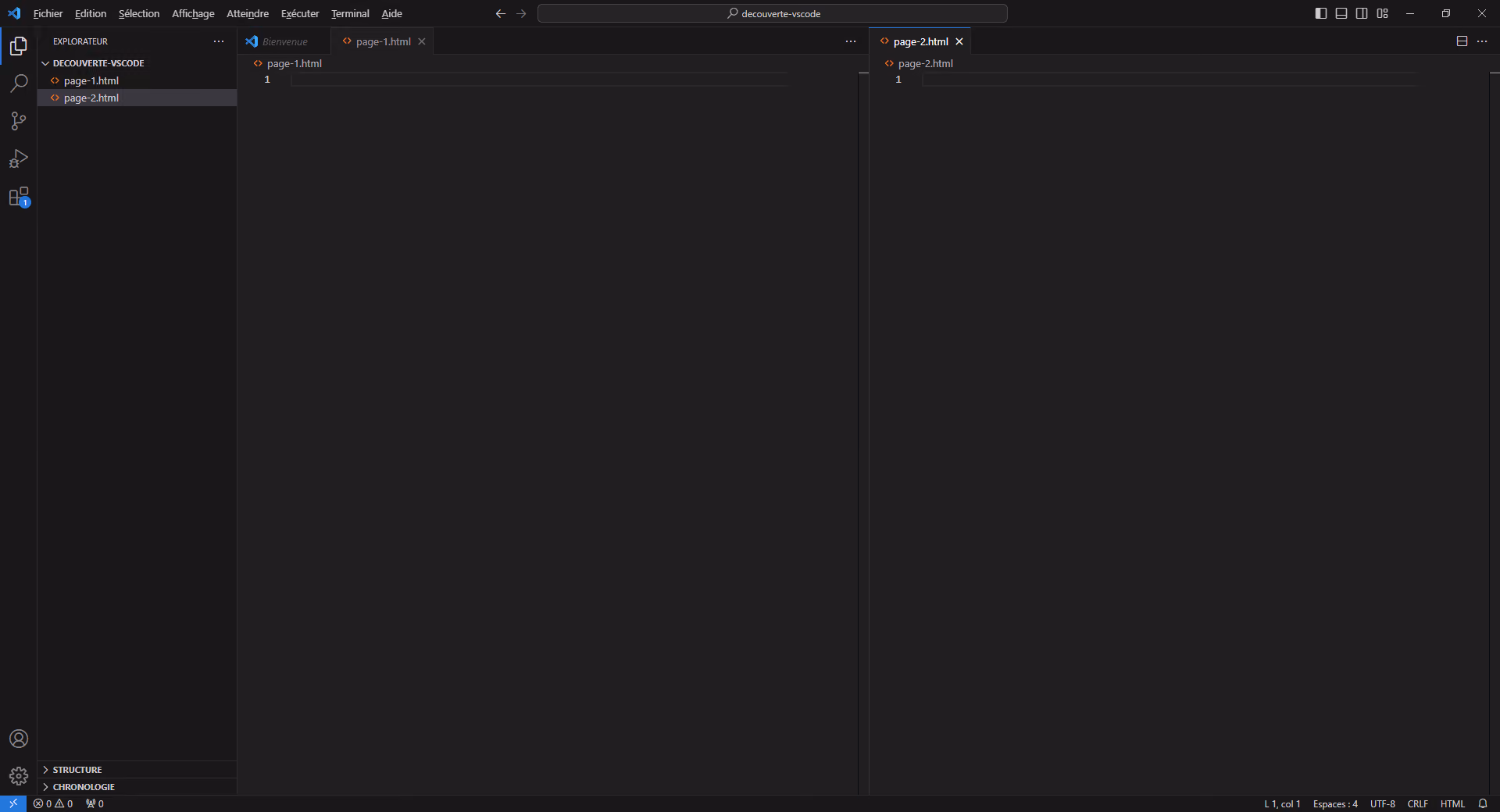The width and height of the screenshot is (1500, 812).
Task: Open the Atteindre menu
Action: [248, 13]
